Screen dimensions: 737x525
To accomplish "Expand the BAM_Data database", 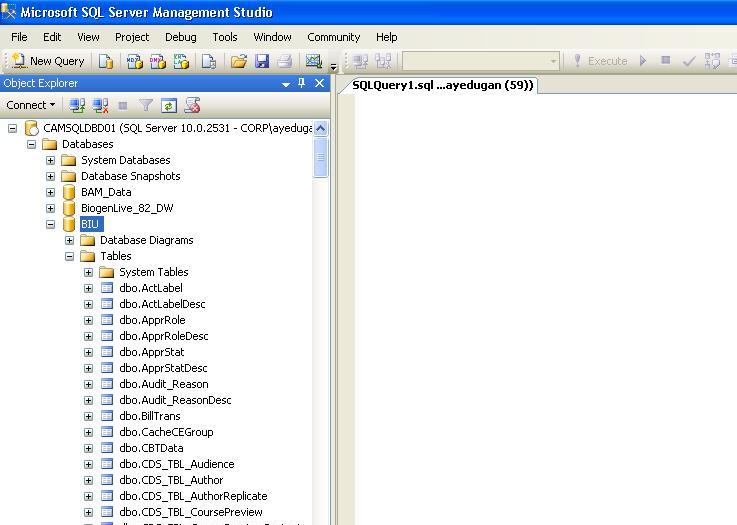I will click(50, 192).
